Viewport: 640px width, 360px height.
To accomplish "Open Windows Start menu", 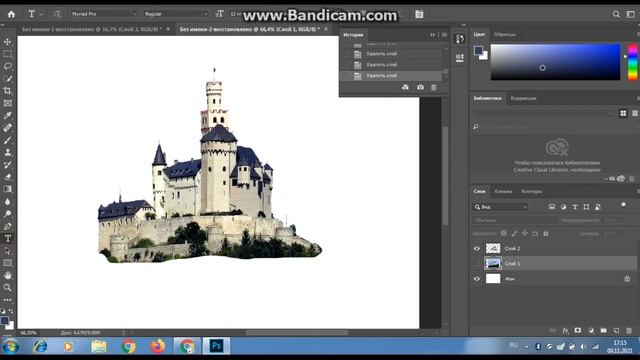I will pos(10,347).
